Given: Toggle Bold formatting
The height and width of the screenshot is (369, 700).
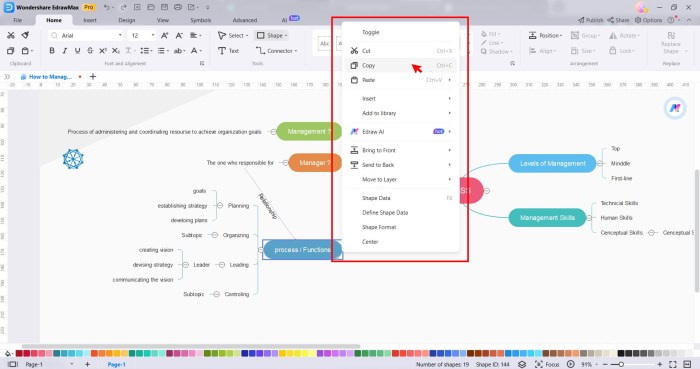Looking at the screenshot, I should (x=52, y=51).
